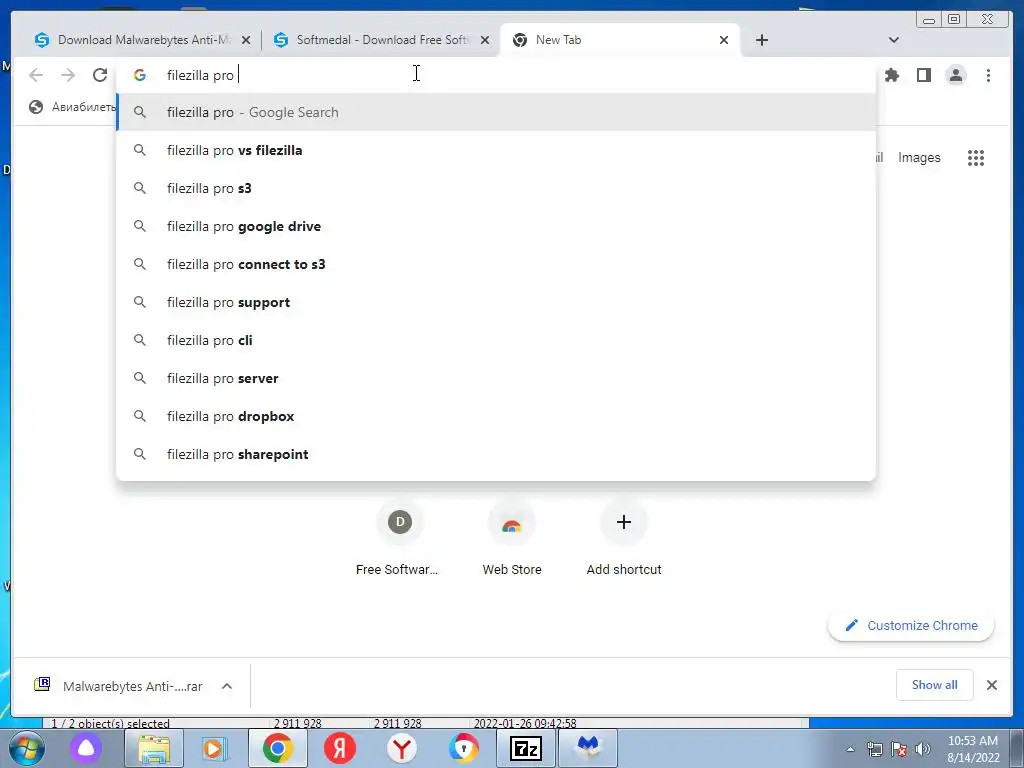The width and height of the screenshot is (1024, 768).
Task: Choose 'filezilla pro support' suggestion
Action: tap(496, 302)
